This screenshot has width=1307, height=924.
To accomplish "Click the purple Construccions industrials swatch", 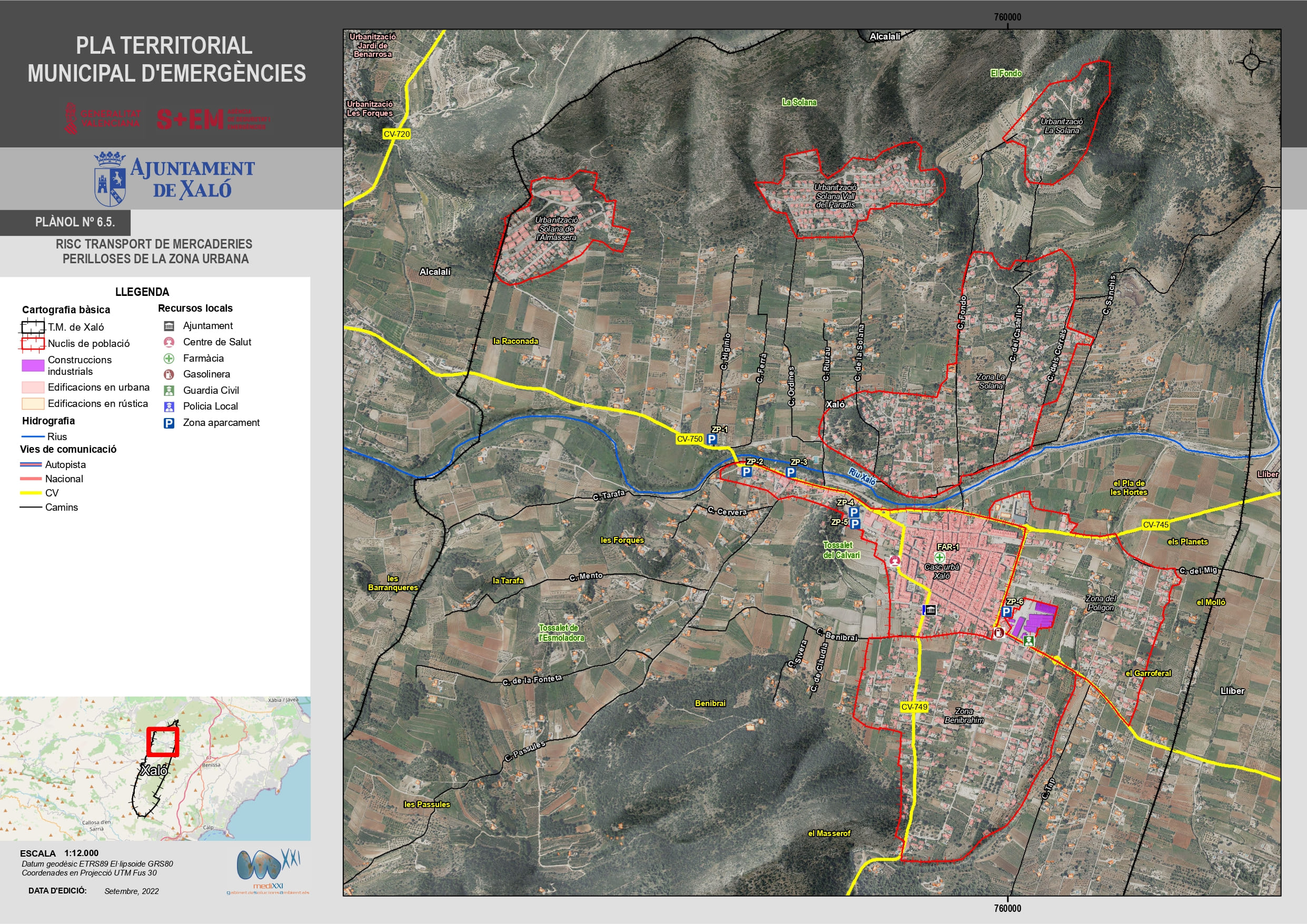I will (33, 365).
